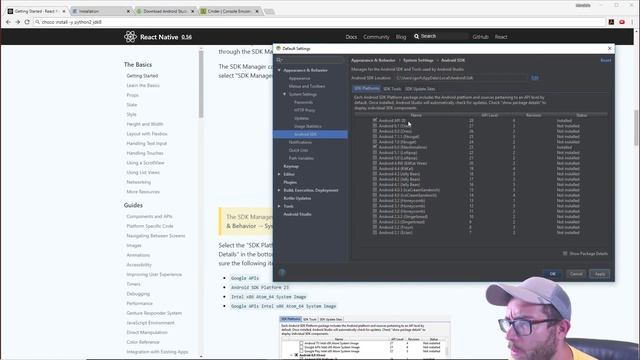Click the help icon in Default Settings dialog
The height and width of the screenshot is (360, 640).
282,273
